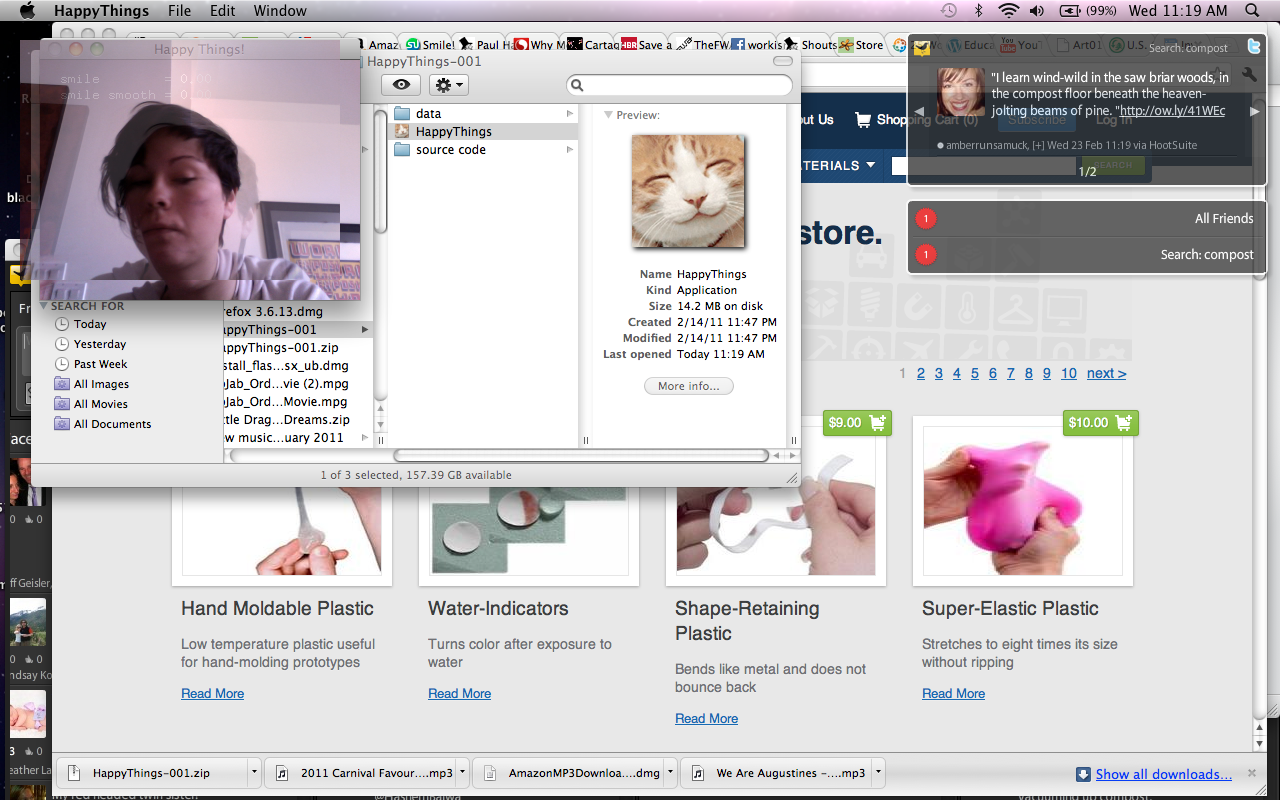Open dropdown arrow for HappyThings-001.zip download
Screen dimensions: 1280x800
255,773
